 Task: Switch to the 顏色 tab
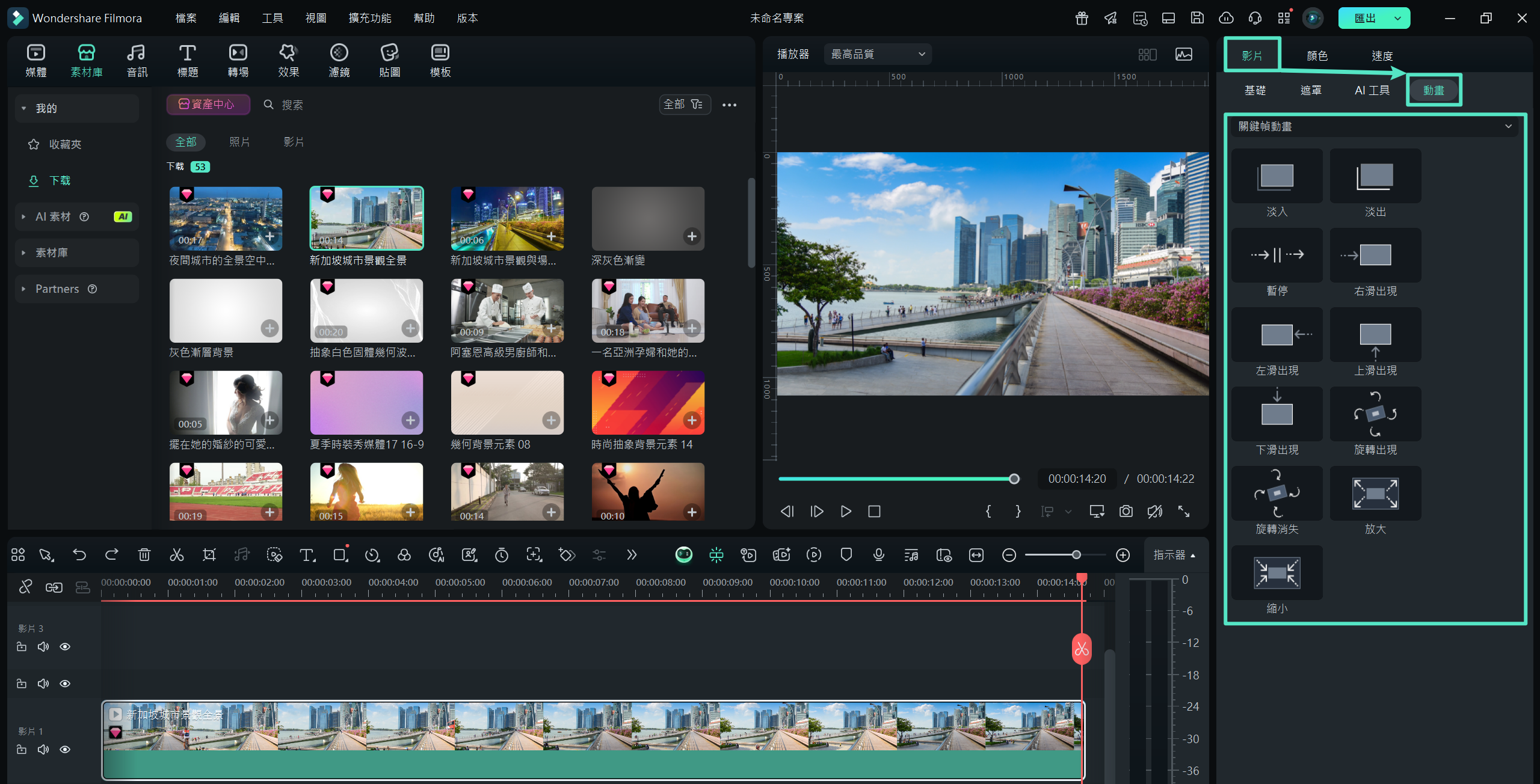[1317, 55]
